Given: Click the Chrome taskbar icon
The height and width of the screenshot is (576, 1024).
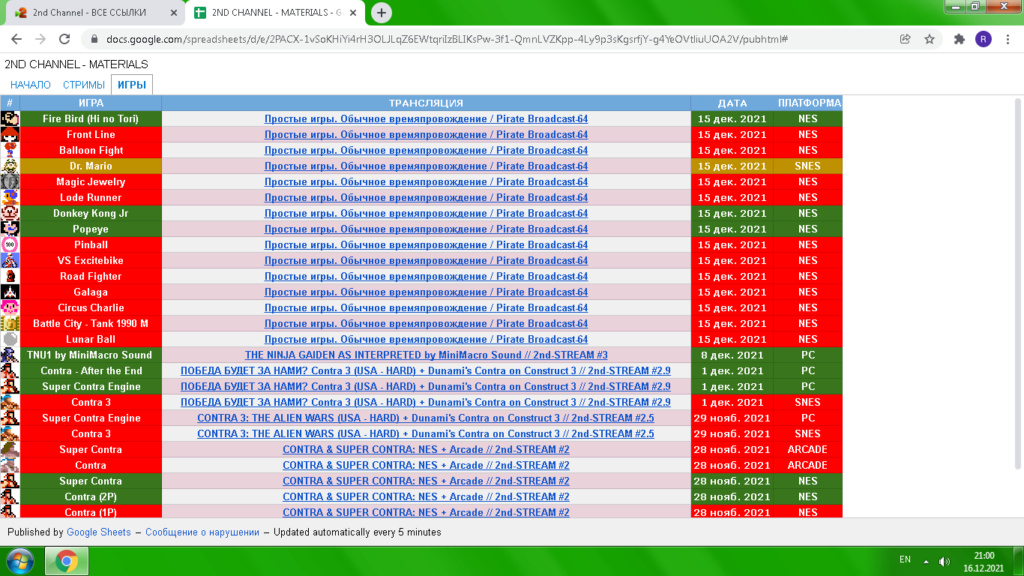Looking at the screenshot, I should click(66, 561).
